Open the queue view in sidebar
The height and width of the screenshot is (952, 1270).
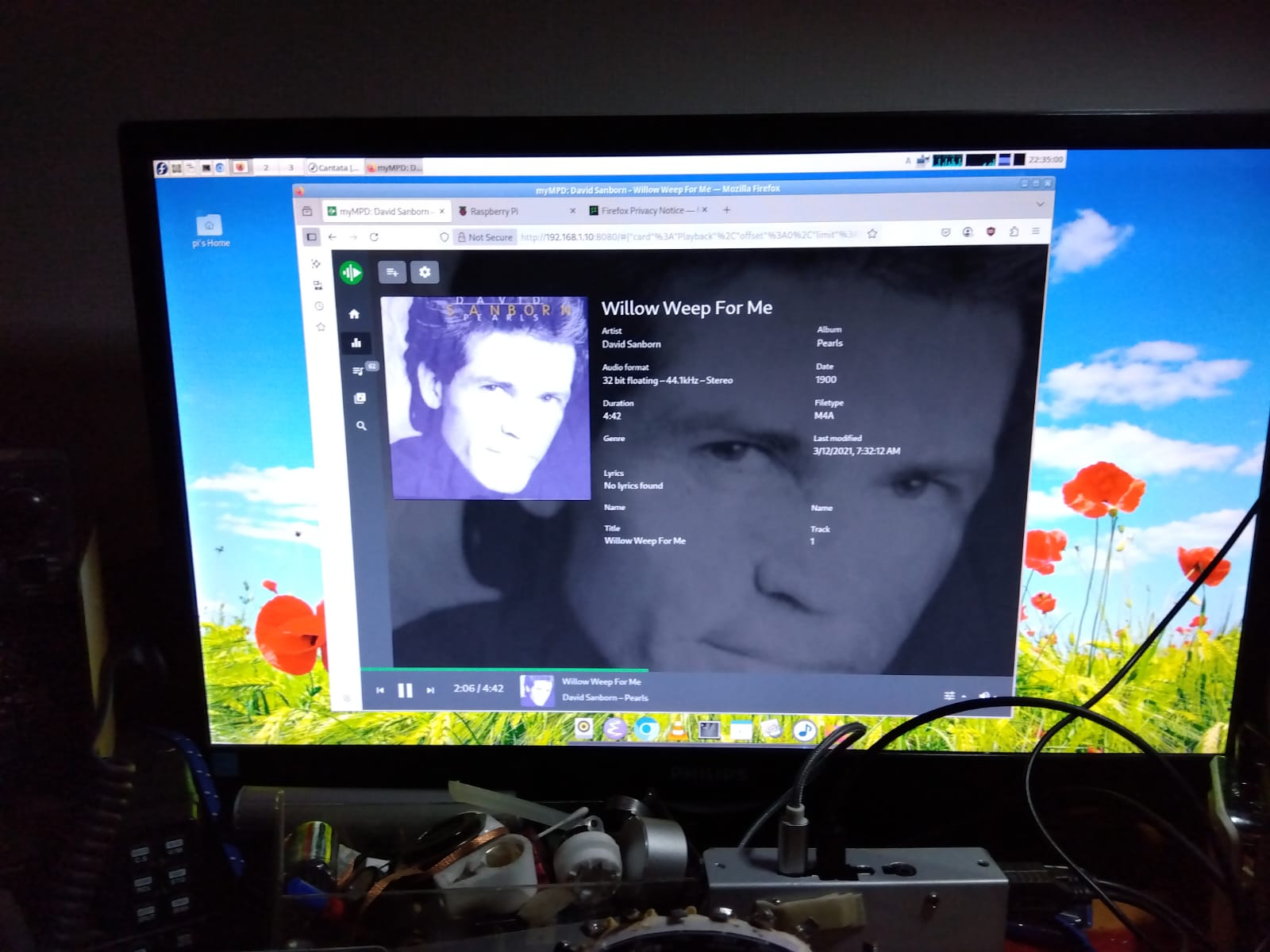click(358, 370)
